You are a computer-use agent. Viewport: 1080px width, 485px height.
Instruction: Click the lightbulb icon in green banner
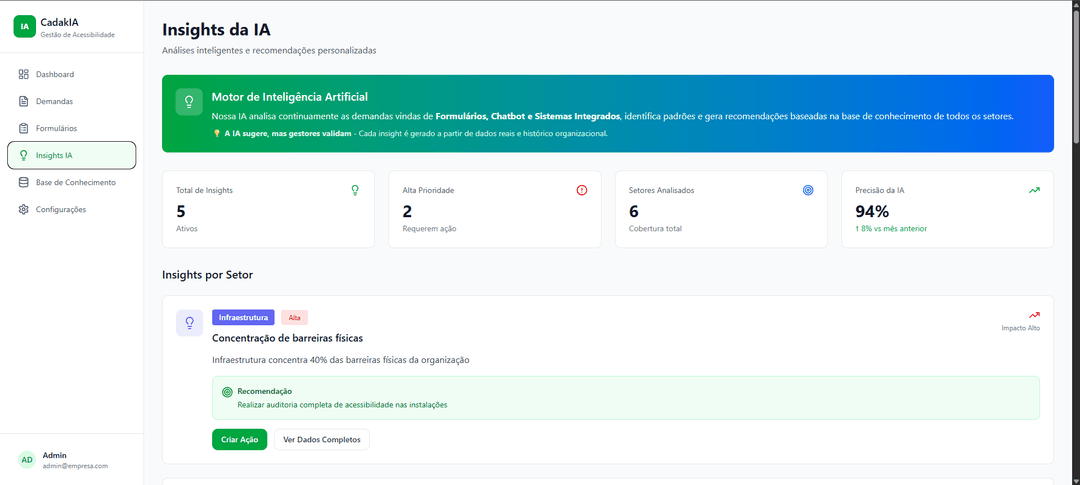click(189, 101)
